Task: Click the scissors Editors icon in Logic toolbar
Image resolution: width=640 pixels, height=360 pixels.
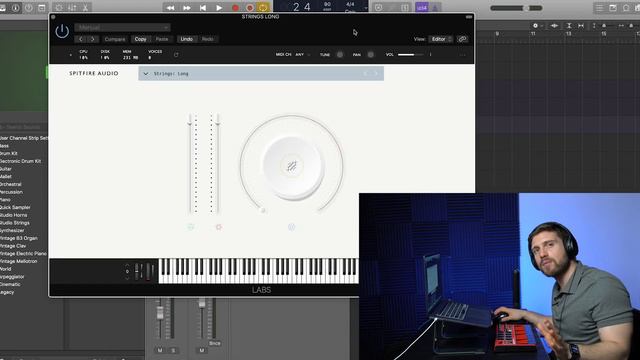Action: [85, 7]
